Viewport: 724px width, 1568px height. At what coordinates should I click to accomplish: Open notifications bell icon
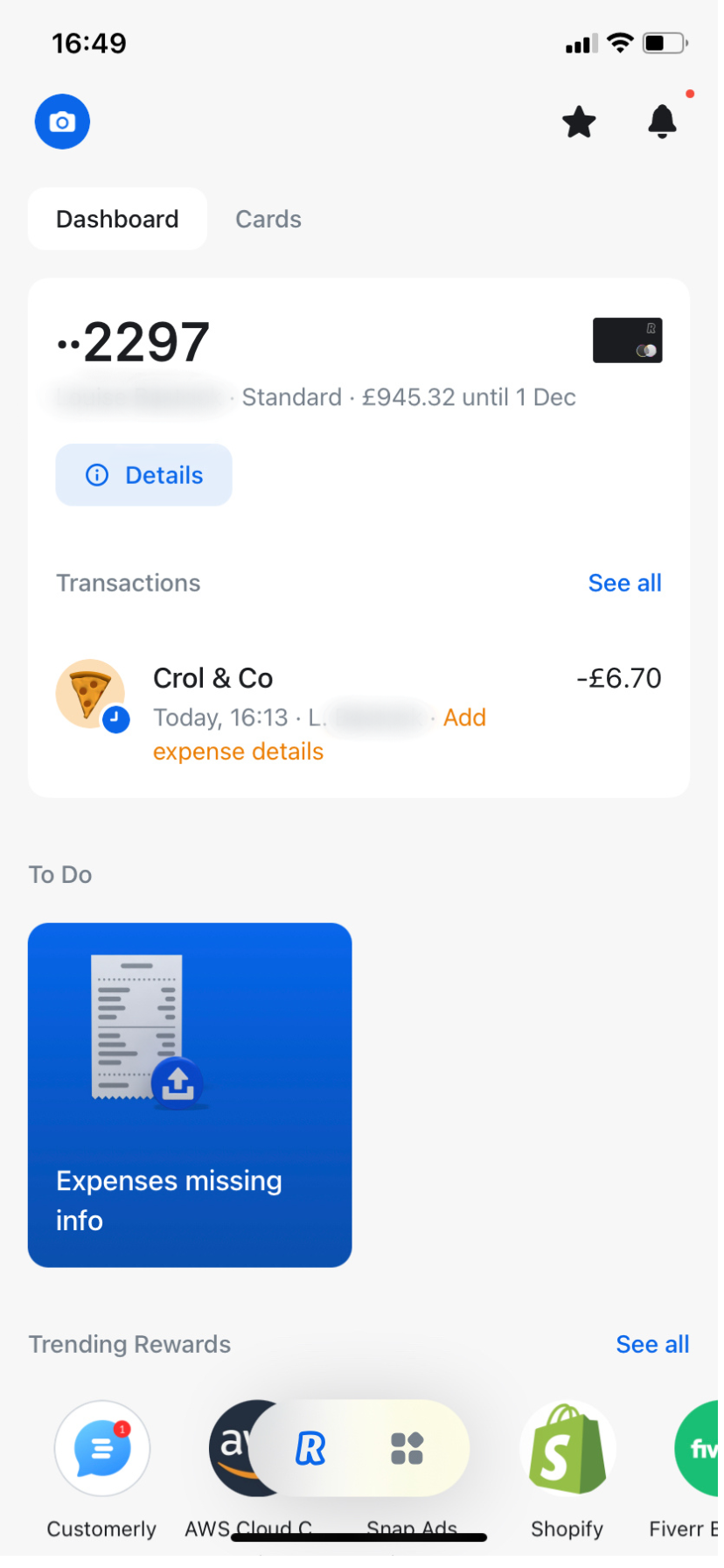[667, 122]
